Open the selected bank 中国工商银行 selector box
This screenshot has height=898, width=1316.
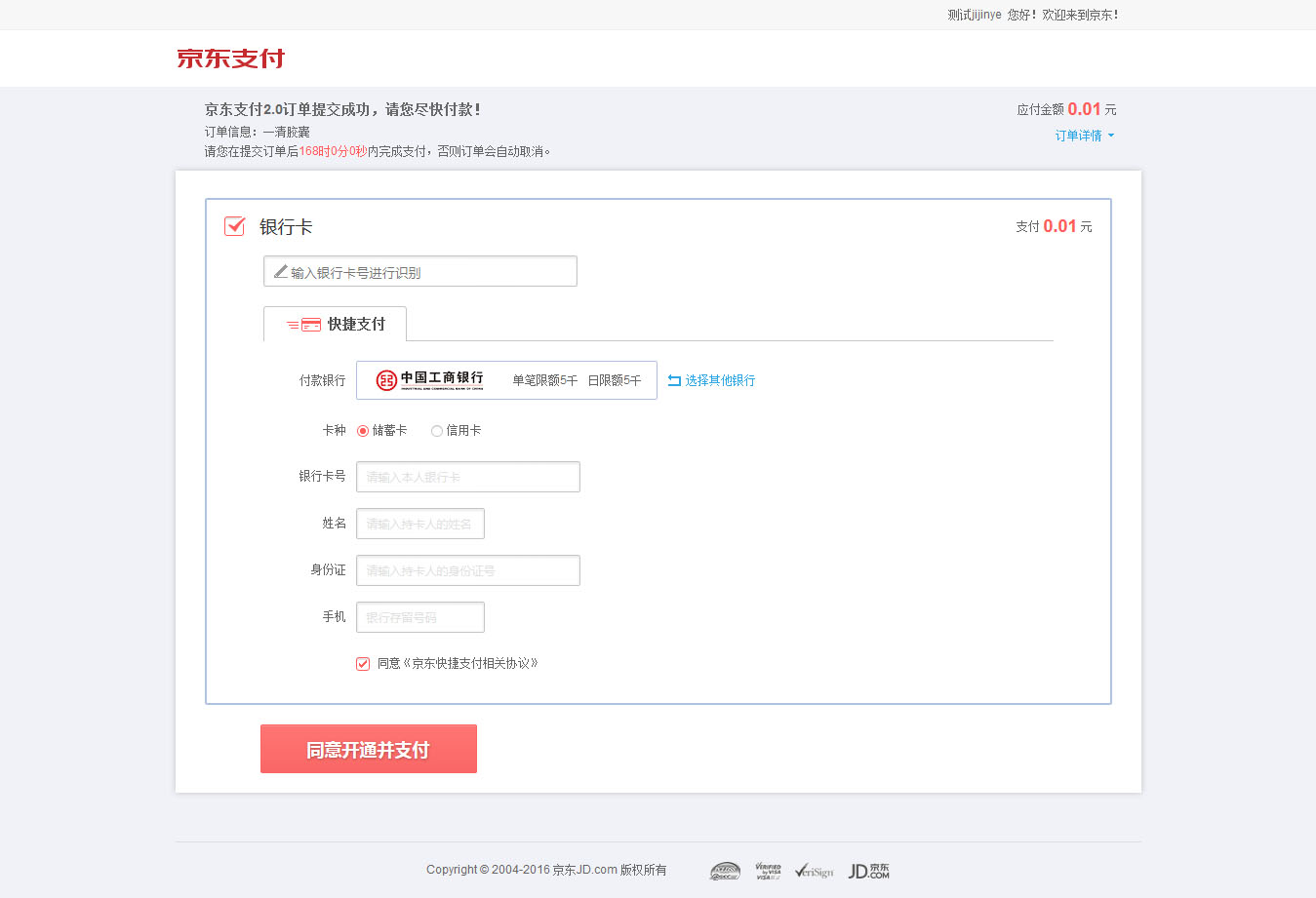pos(506,380)
